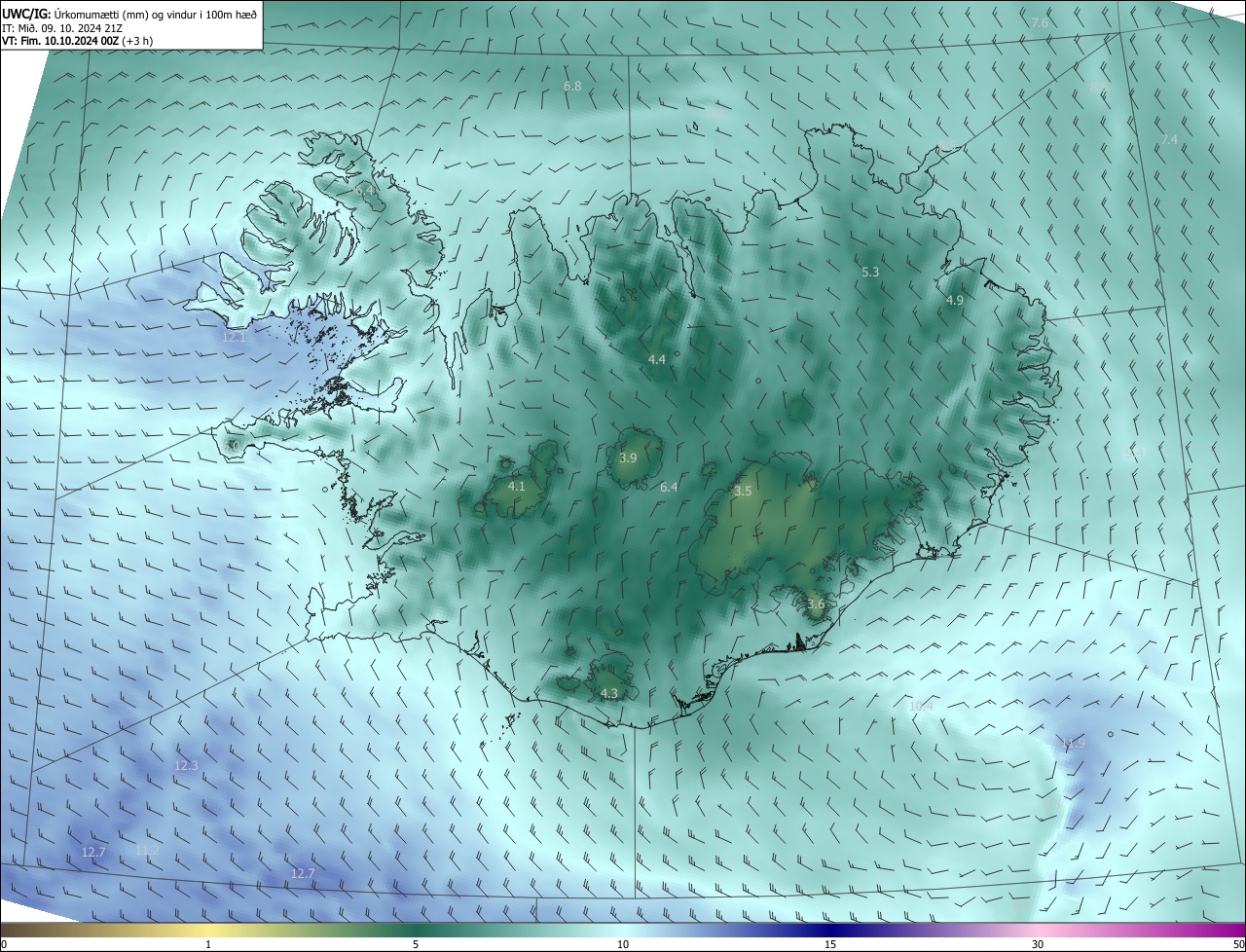1246x952 pixels.
Task: Click the '30' tick on the color scale
Action: (x=1038, y=945)
